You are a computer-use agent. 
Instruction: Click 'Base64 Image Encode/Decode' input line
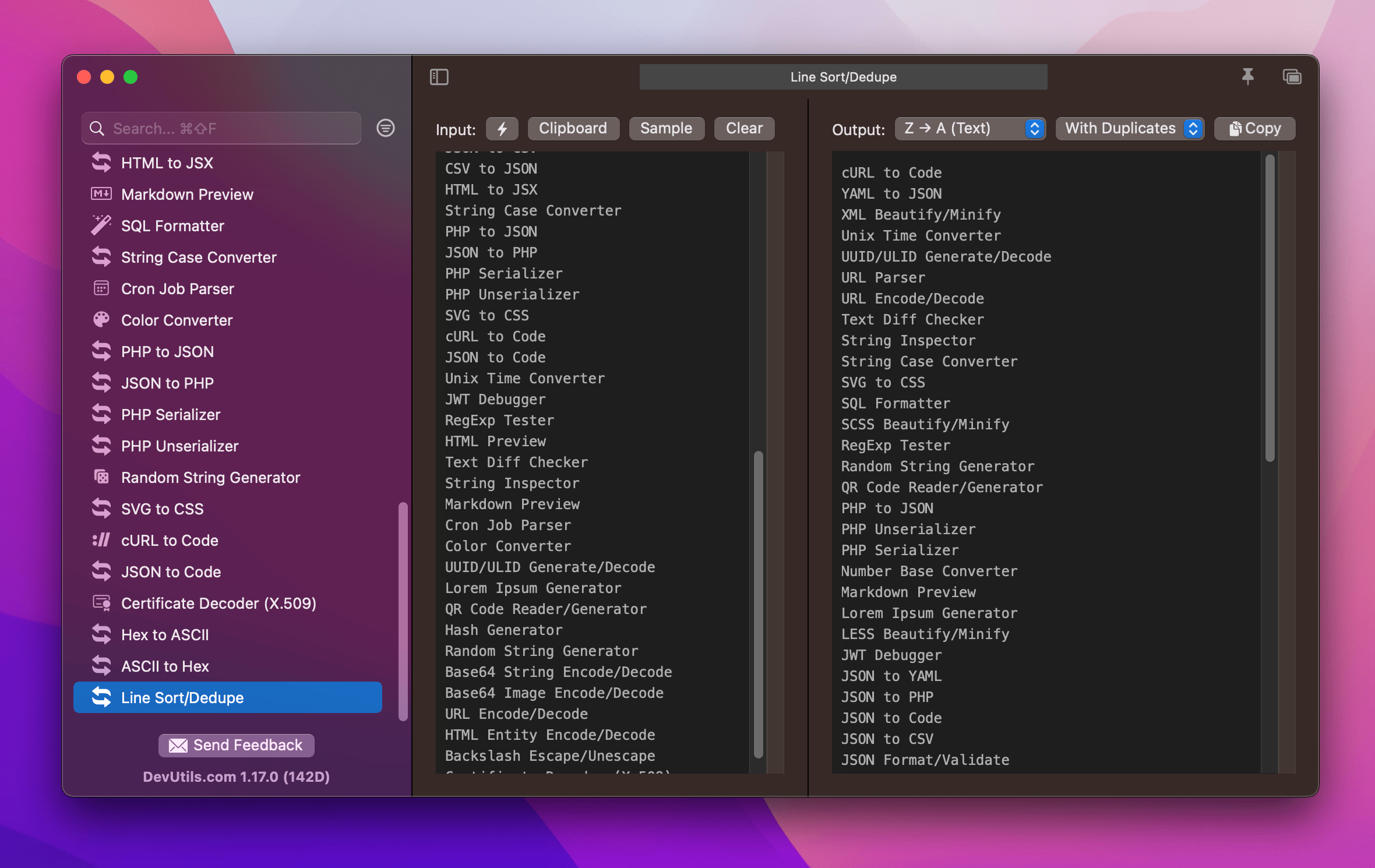pos(554,693)
